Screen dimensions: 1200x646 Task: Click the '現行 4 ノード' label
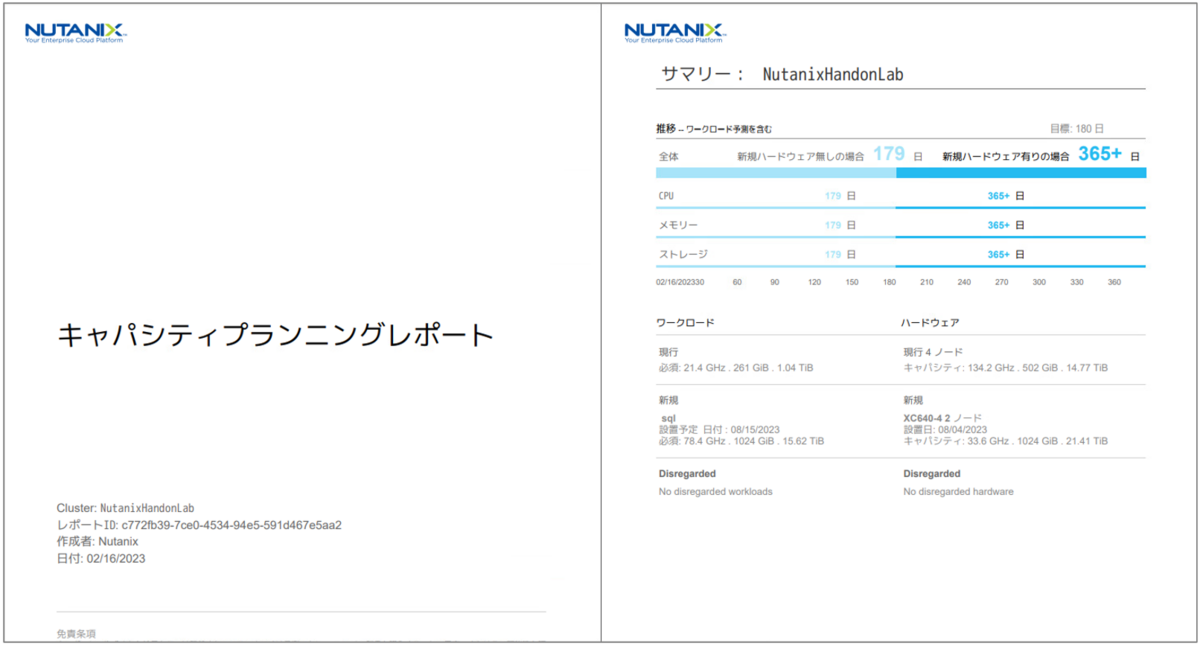click(x=934, y=353)
